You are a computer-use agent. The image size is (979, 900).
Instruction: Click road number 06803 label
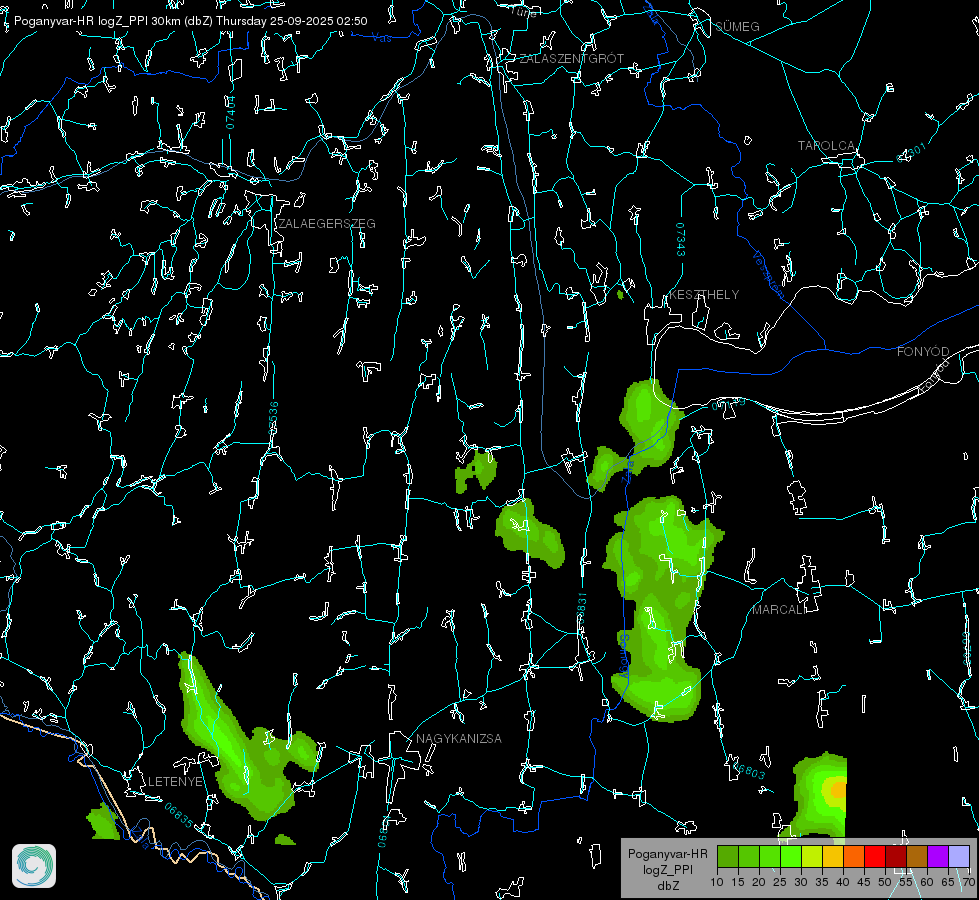point(748,769)
